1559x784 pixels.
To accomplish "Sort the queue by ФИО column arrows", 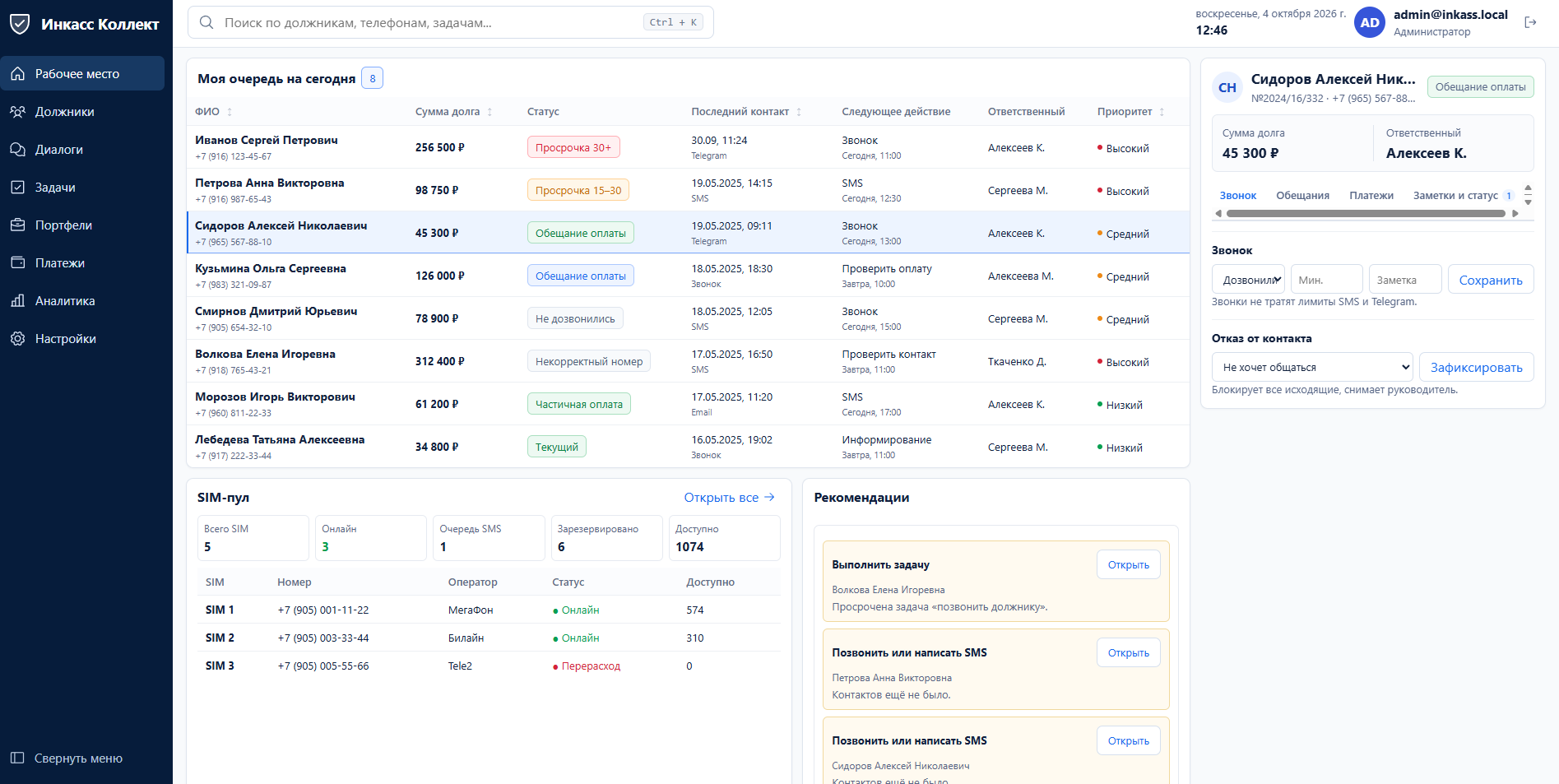I will click(230, 112).
